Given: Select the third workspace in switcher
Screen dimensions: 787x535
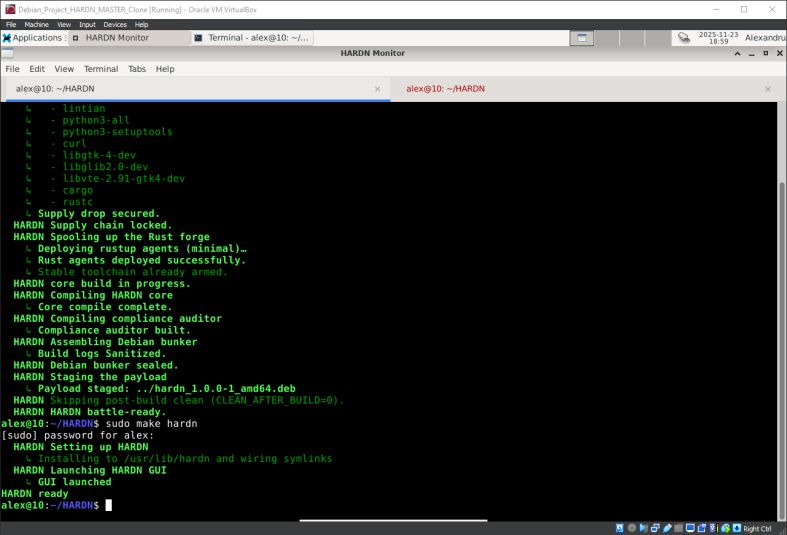Looking at the screenshot, I should point(631,38).
